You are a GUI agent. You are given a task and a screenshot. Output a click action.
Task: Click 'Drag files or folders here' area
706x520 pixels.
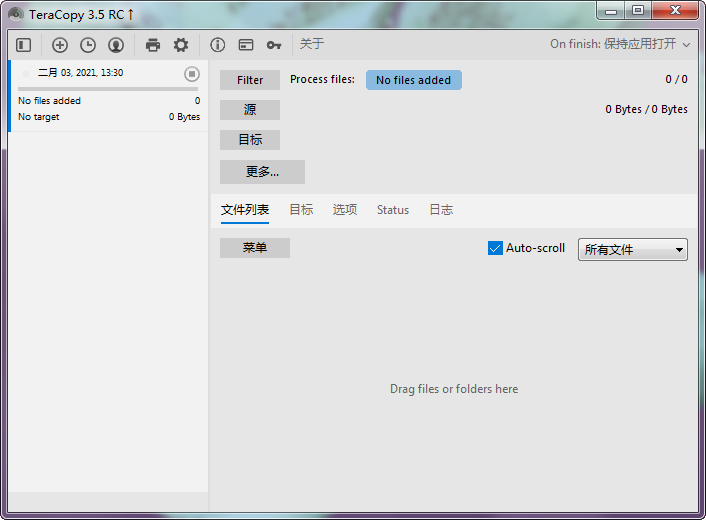[x=454, y=389]
